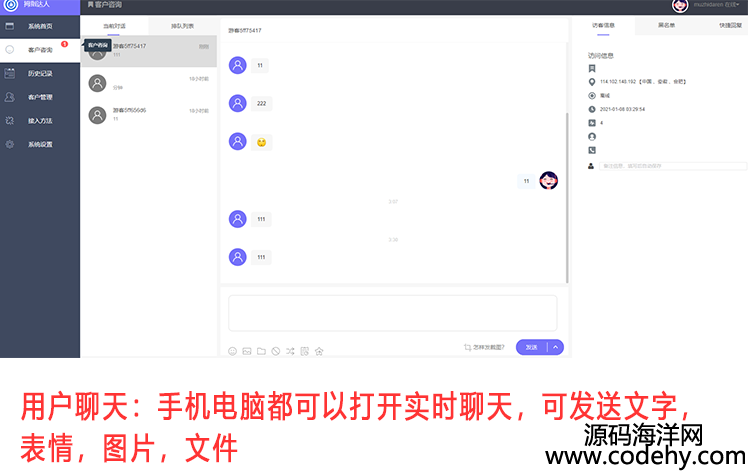The width and height of the screenshot is (750, 476).
Task: Switch to the 快捷回复 quick reply tab
Action: pyautogui.click(x=730, y=25)
